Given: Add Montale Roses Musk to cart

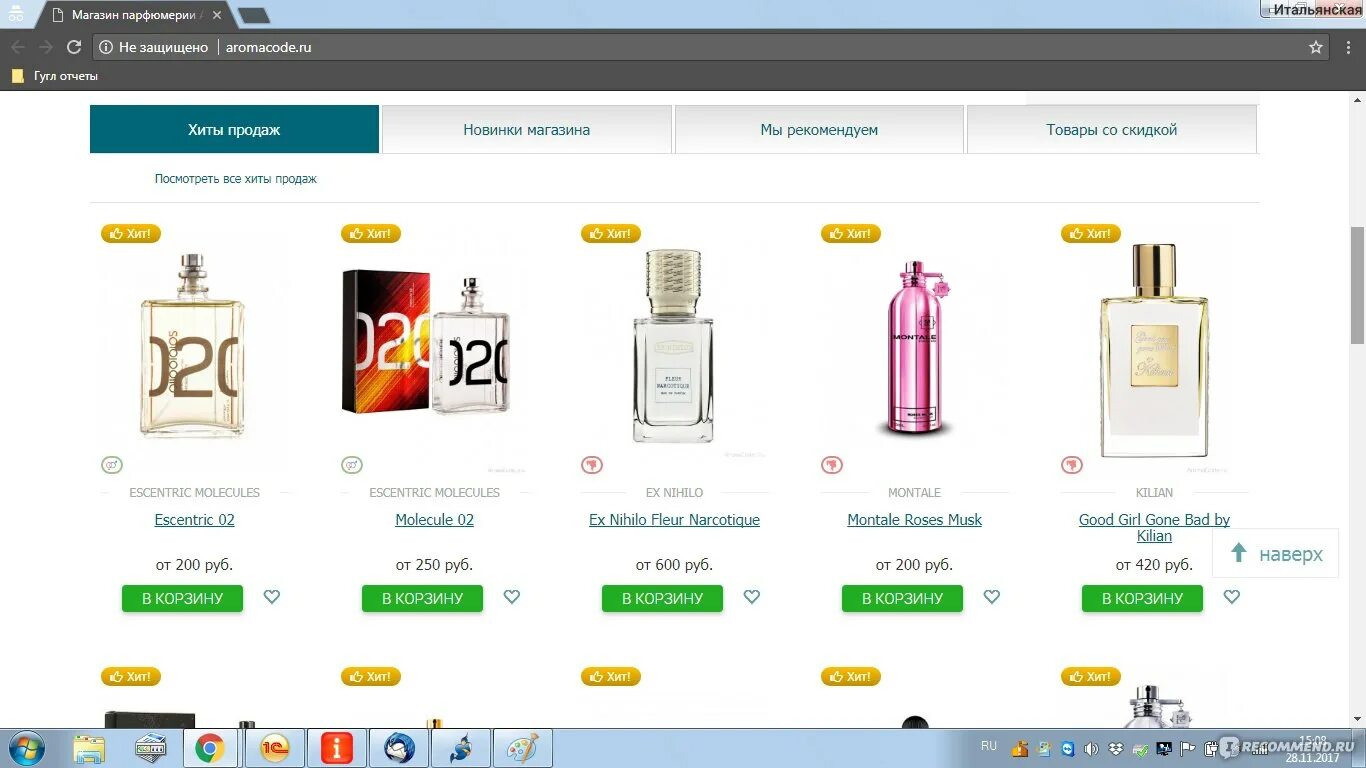Looking at the screenshot, I should point(902,598).
